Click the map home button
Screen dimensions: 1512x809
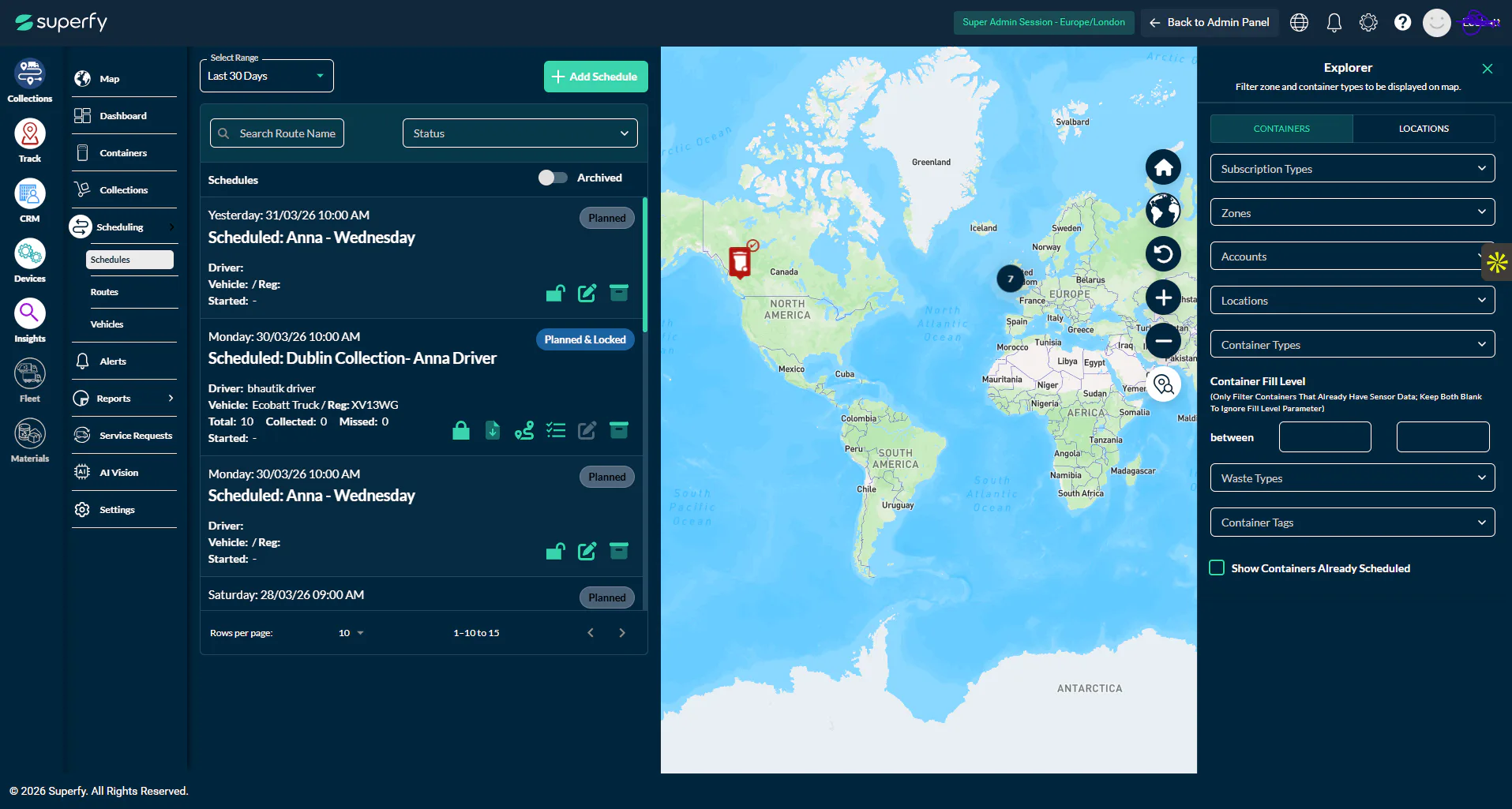coord(1163,167)
